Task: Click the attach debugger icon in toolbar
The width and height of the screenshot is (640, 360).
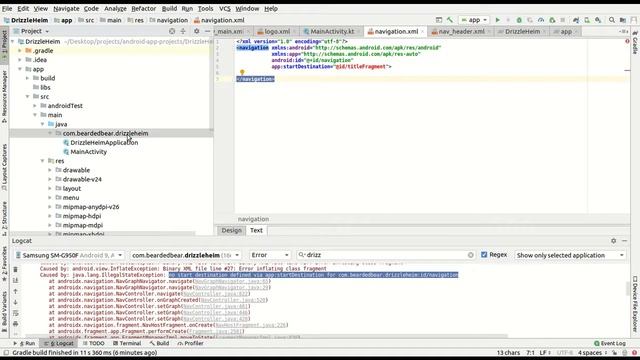Action: tap(552, 20)
